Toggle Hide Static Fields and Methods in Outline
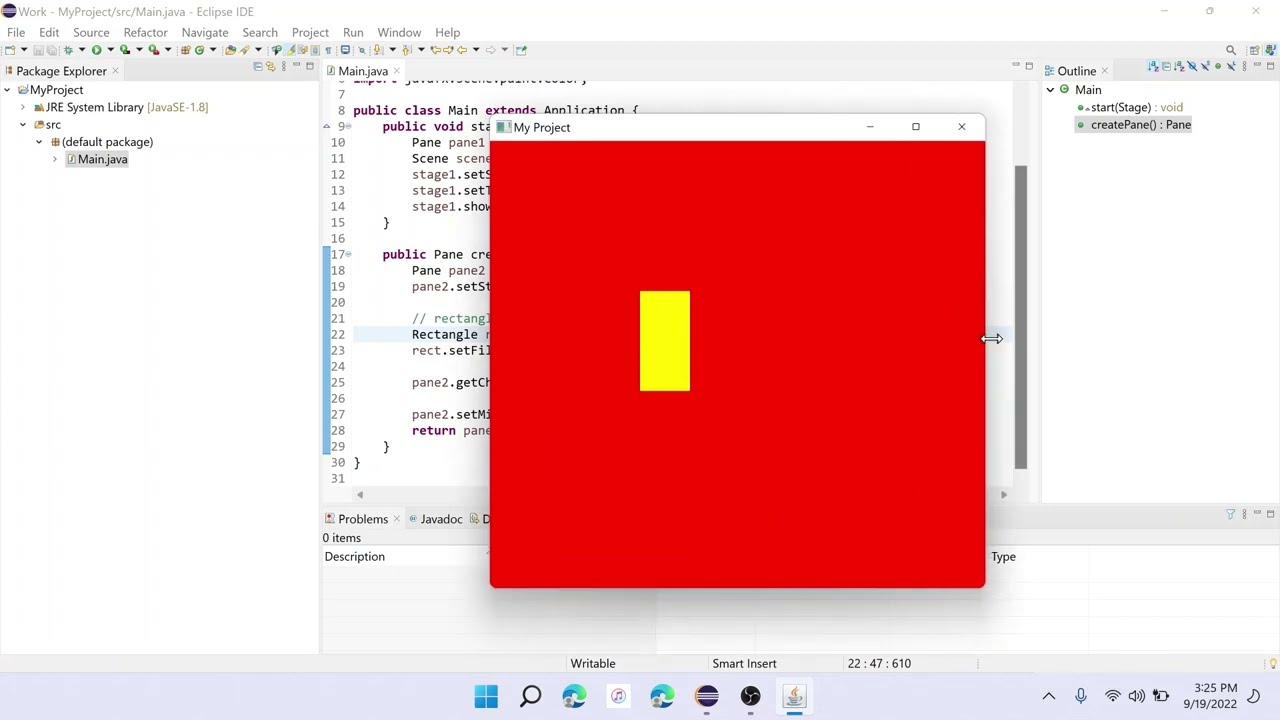This screenshot has width=1280, height=720. [1205, 66]
